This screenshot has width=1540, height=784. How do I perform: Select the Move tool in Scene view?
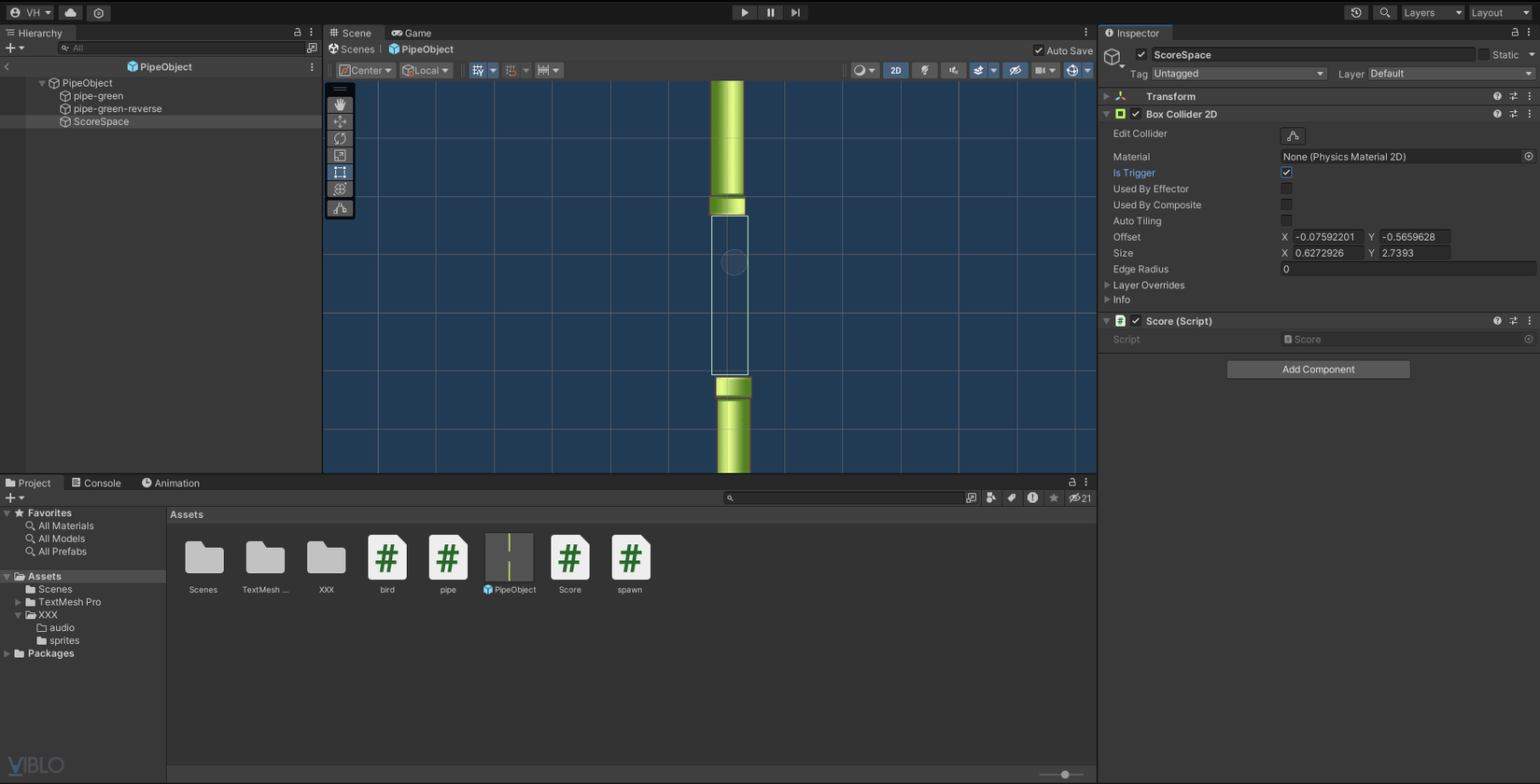pyautogui.click(x=340, y=122)
